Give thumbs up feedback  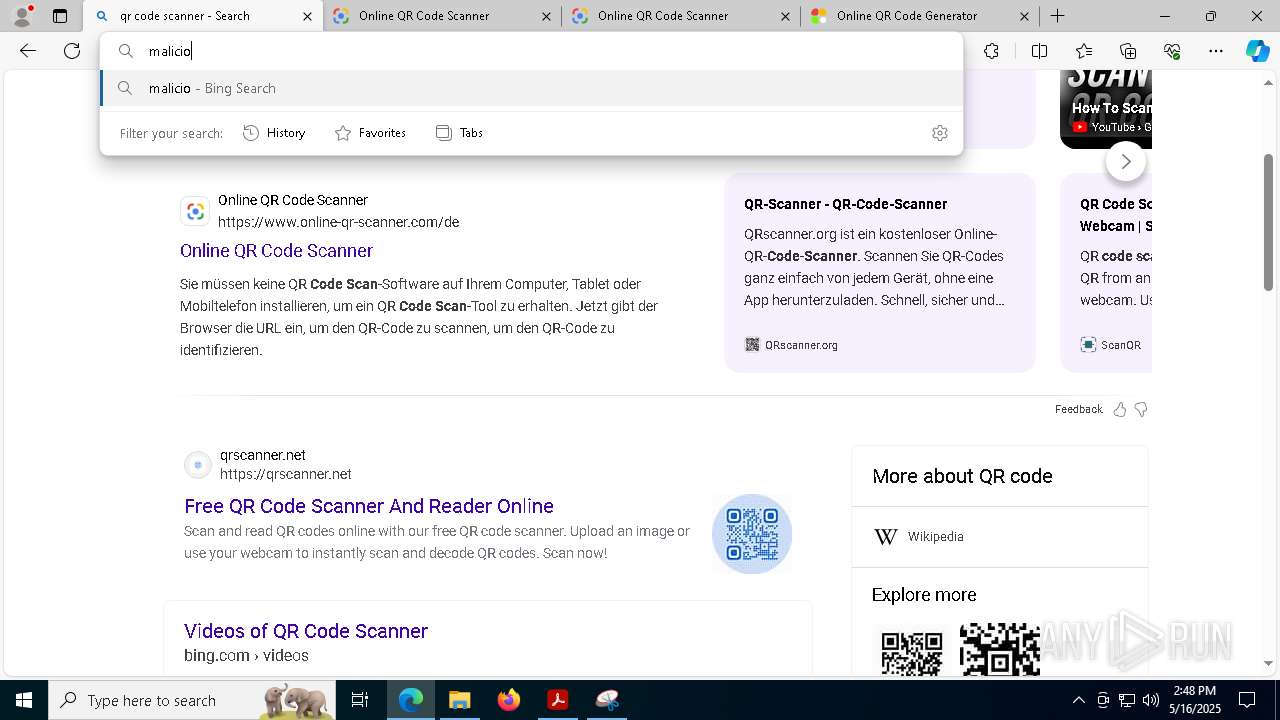point(1120,409)
